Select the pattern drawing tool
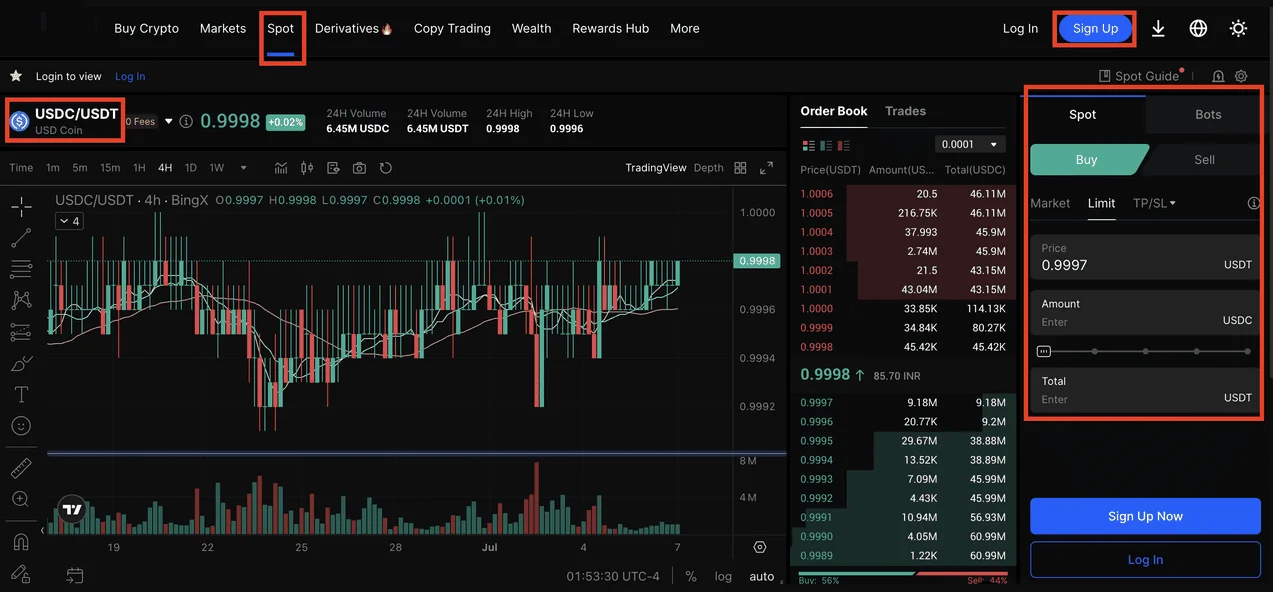This screenshot has width=1273, height=592. point(21,300)
